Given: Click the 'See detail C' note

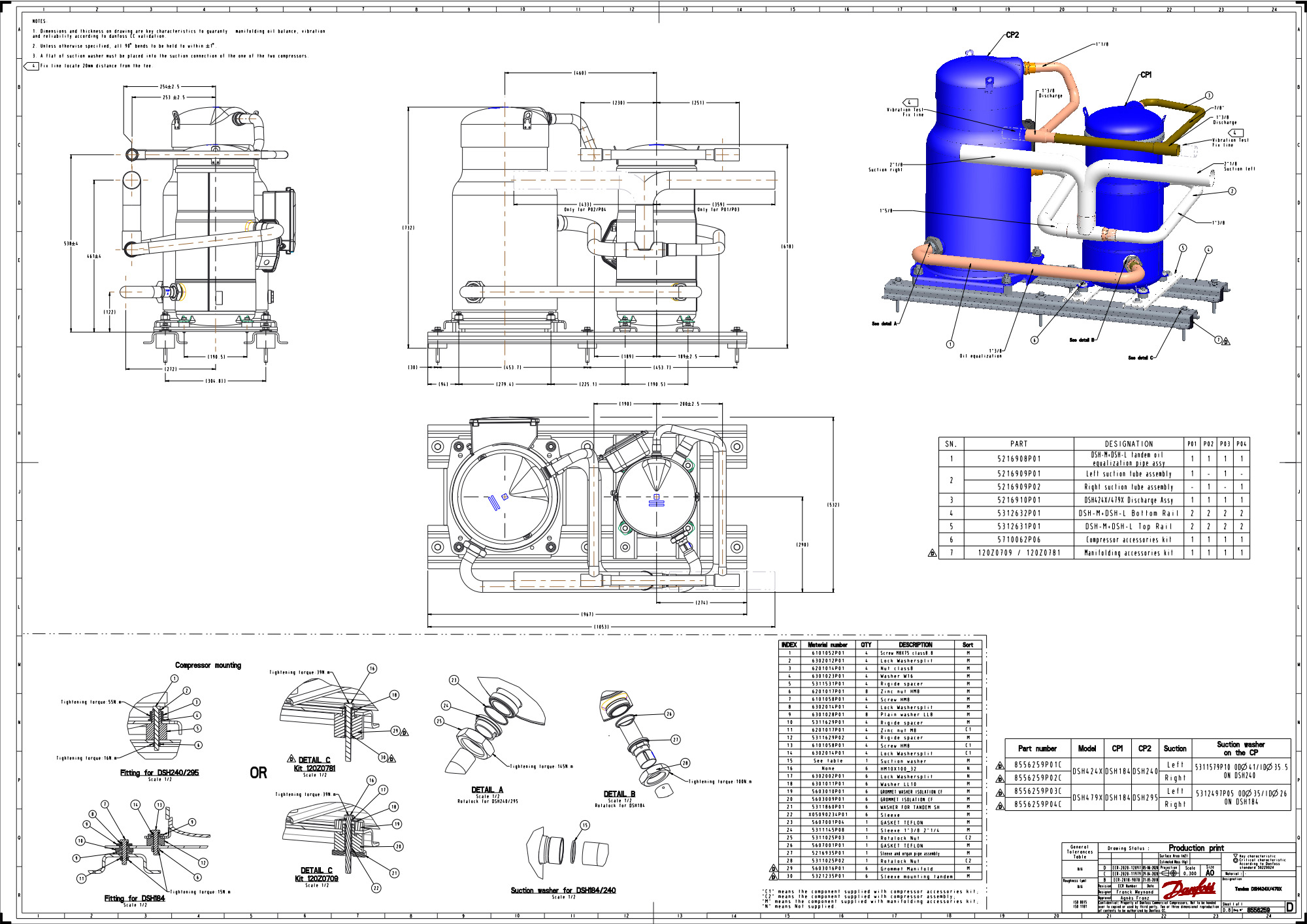Looking at the screenshot, I should (1141, 357).
